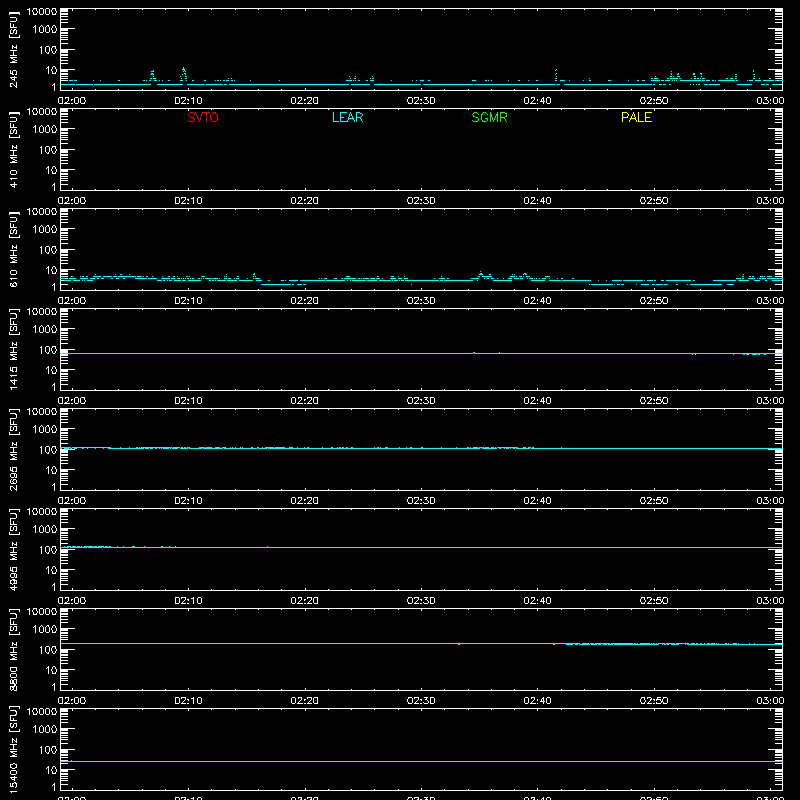Select the 245 MHz [SFU] axis title
This screenshot has width=800, height=800.
click(13, 49)
